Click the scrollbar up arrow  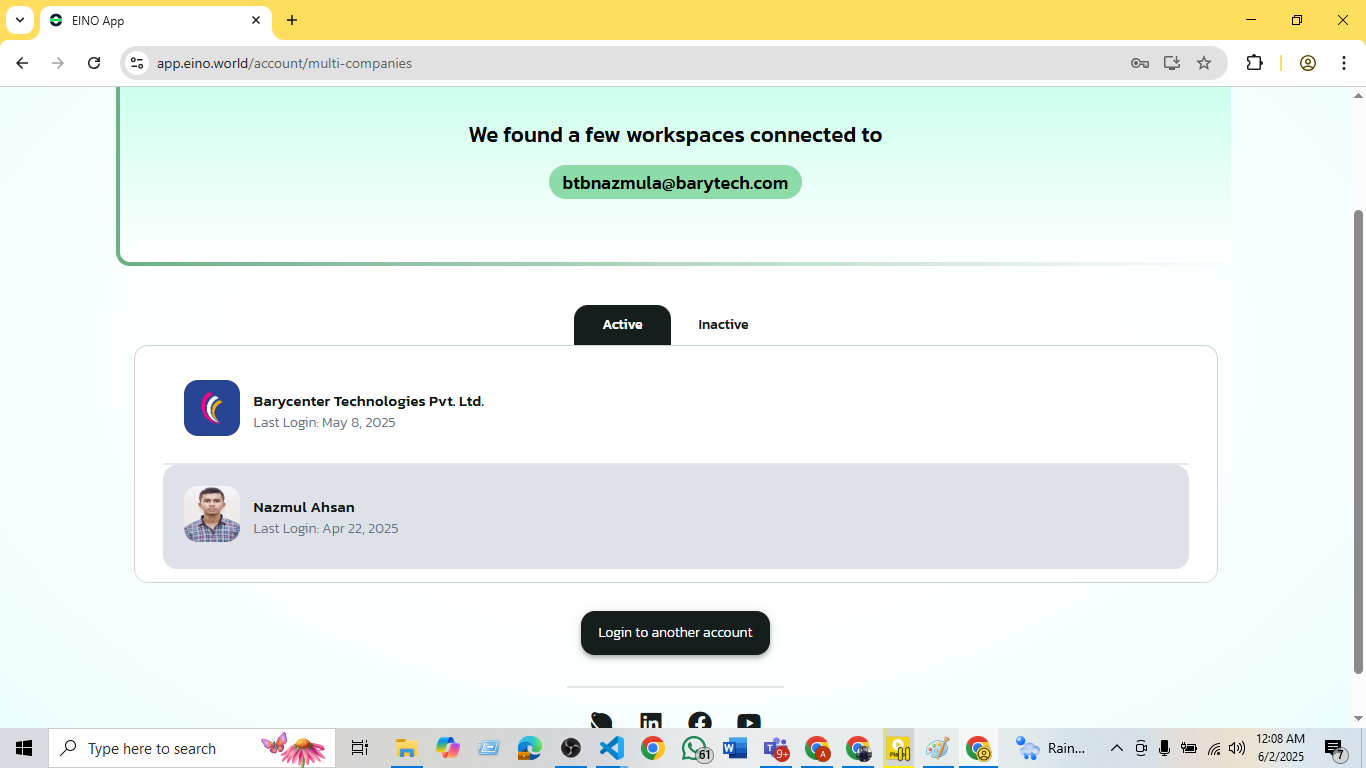(x=1358, y=95)
